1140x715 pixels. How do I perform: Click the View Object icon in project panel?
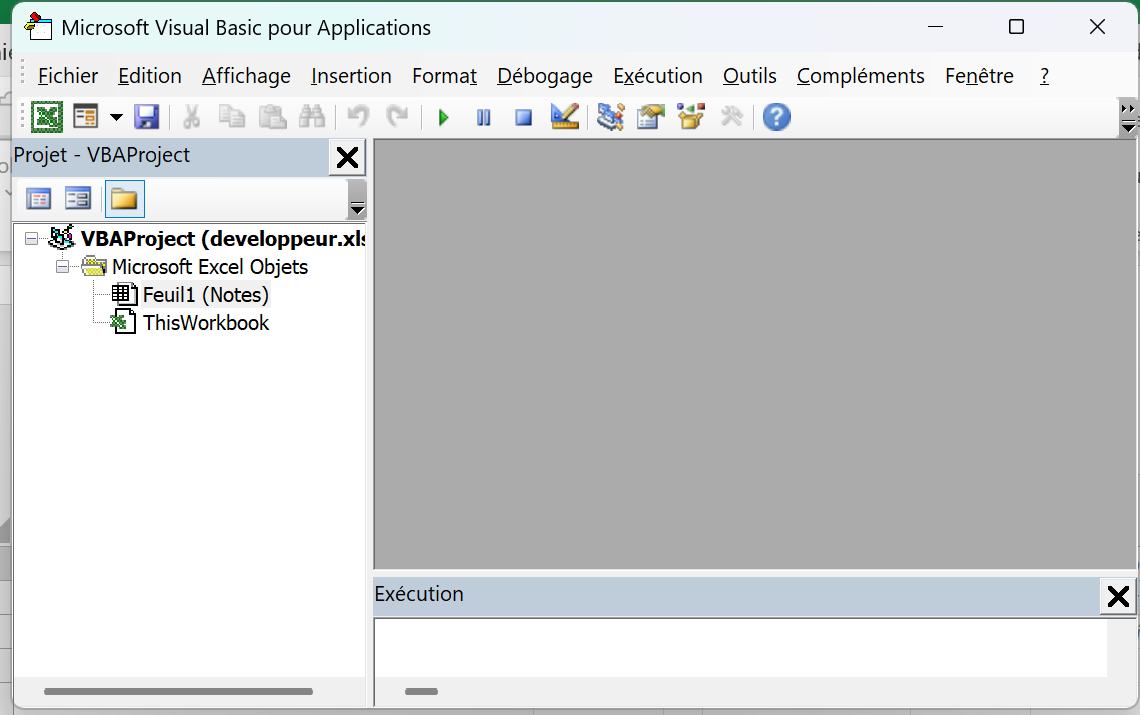click(78, 199)
